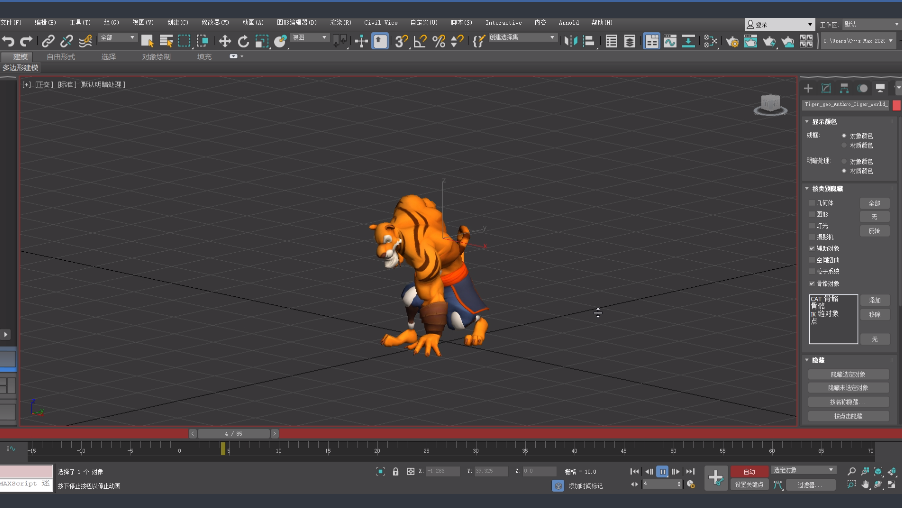Image resolution: width=902 pixels, height=508 pixels.
Task: Click the Select and Manipulate icon
Action: 361,41
